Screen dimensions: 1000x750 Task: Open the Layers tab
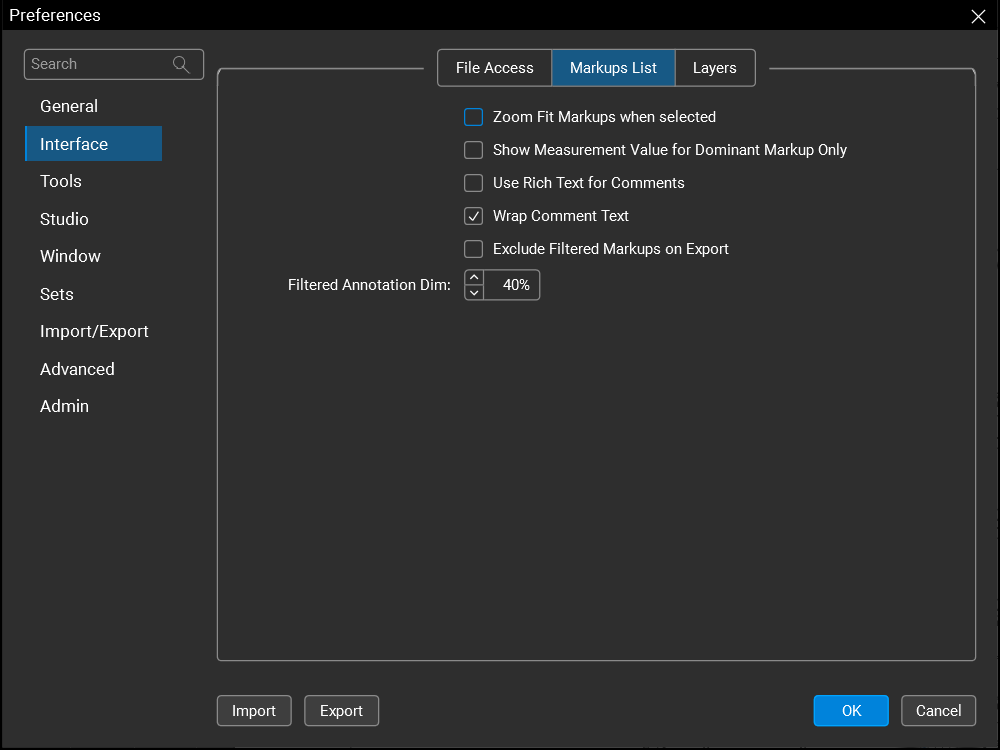(x=714, y=68)
